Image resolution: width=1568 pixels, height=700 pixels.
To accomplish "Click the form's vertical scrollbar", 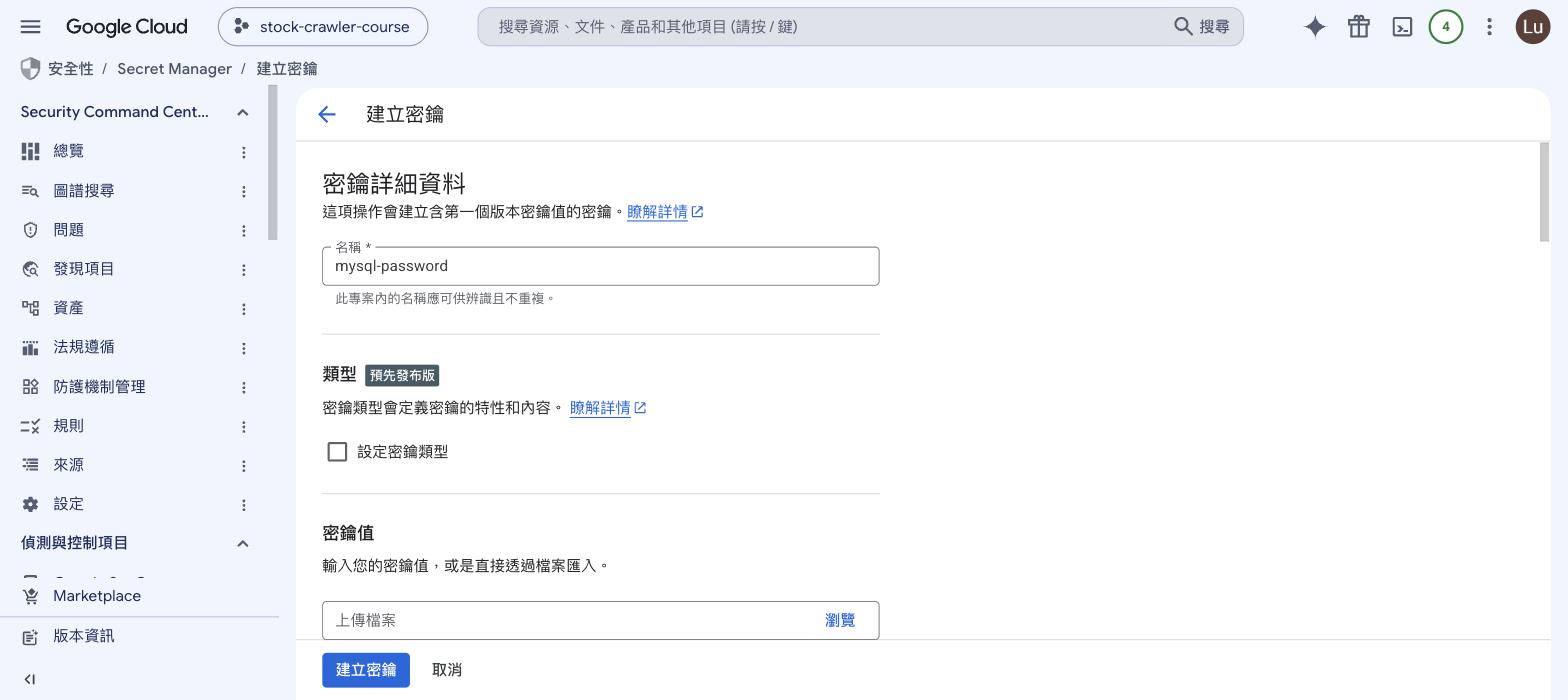I will tap(1544, 192).
